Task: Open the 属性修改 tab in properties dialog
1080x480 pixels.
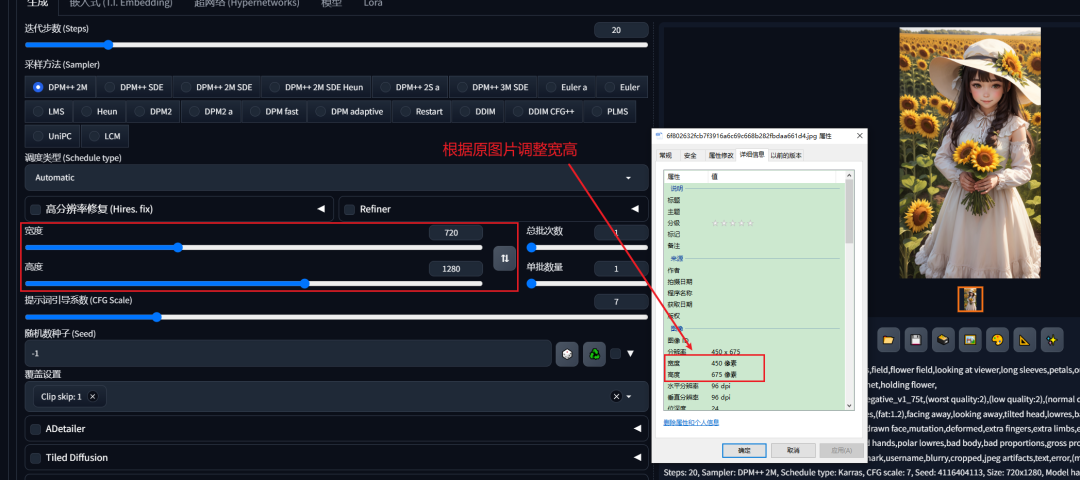Action: click(x=720, y=156)
